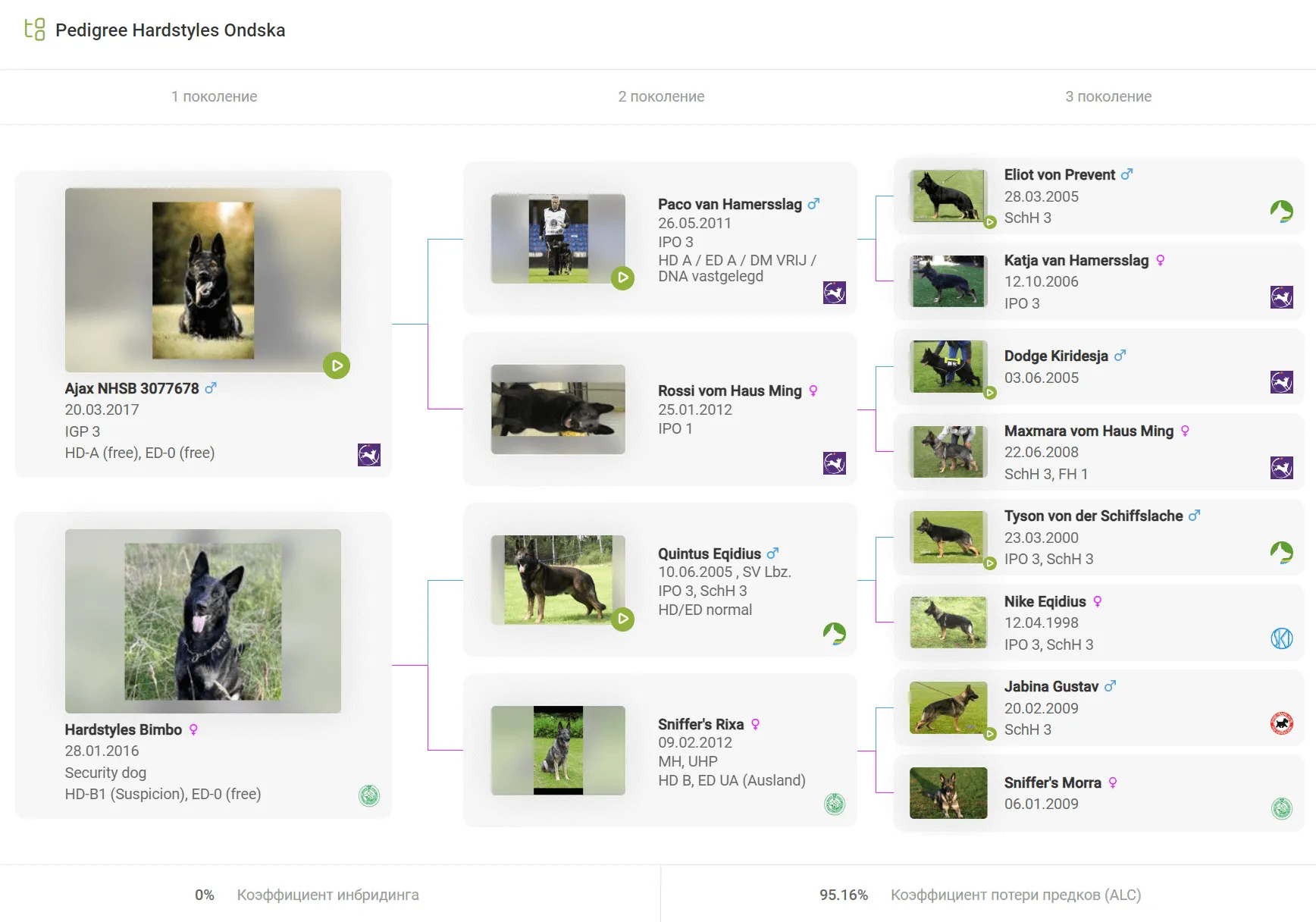Click green seal badge on Hardstyles Bimbo card
This screenshot has width=1316, height=922.
(369, 795)
